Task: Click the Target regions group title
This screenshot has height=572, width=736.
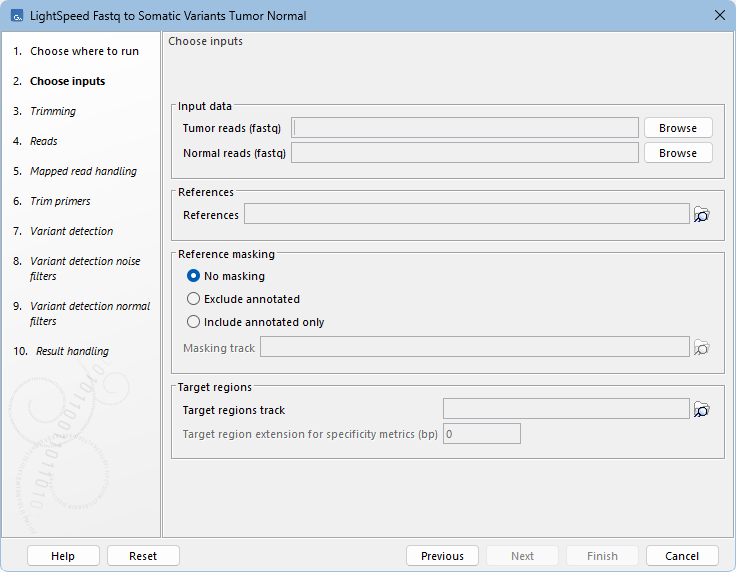Action: click(x=215, y=387)
